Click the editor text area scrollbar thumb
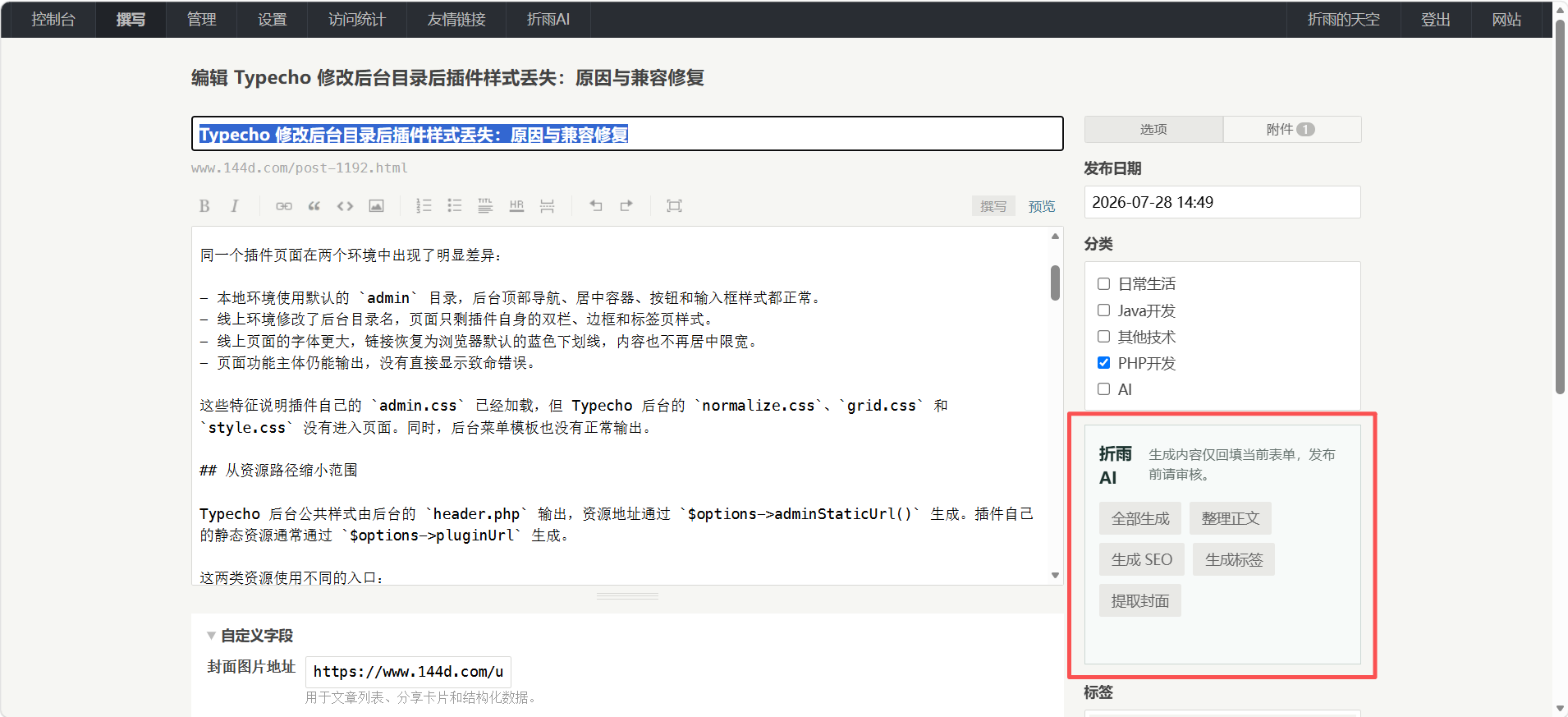This screenshot has height=717, width=1568. (1055, 283)
